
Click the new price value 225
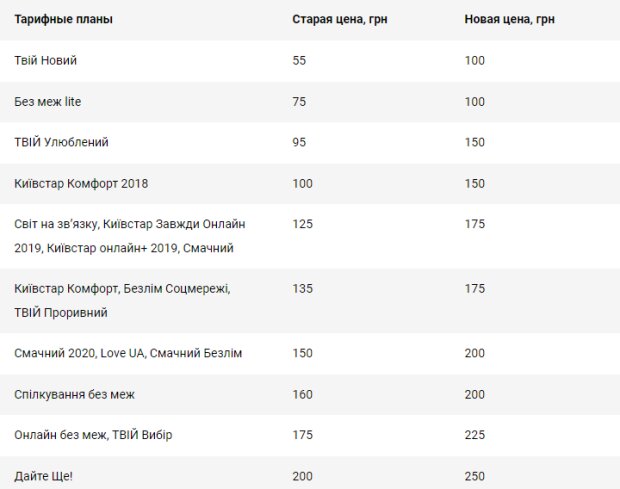(475, 435)
